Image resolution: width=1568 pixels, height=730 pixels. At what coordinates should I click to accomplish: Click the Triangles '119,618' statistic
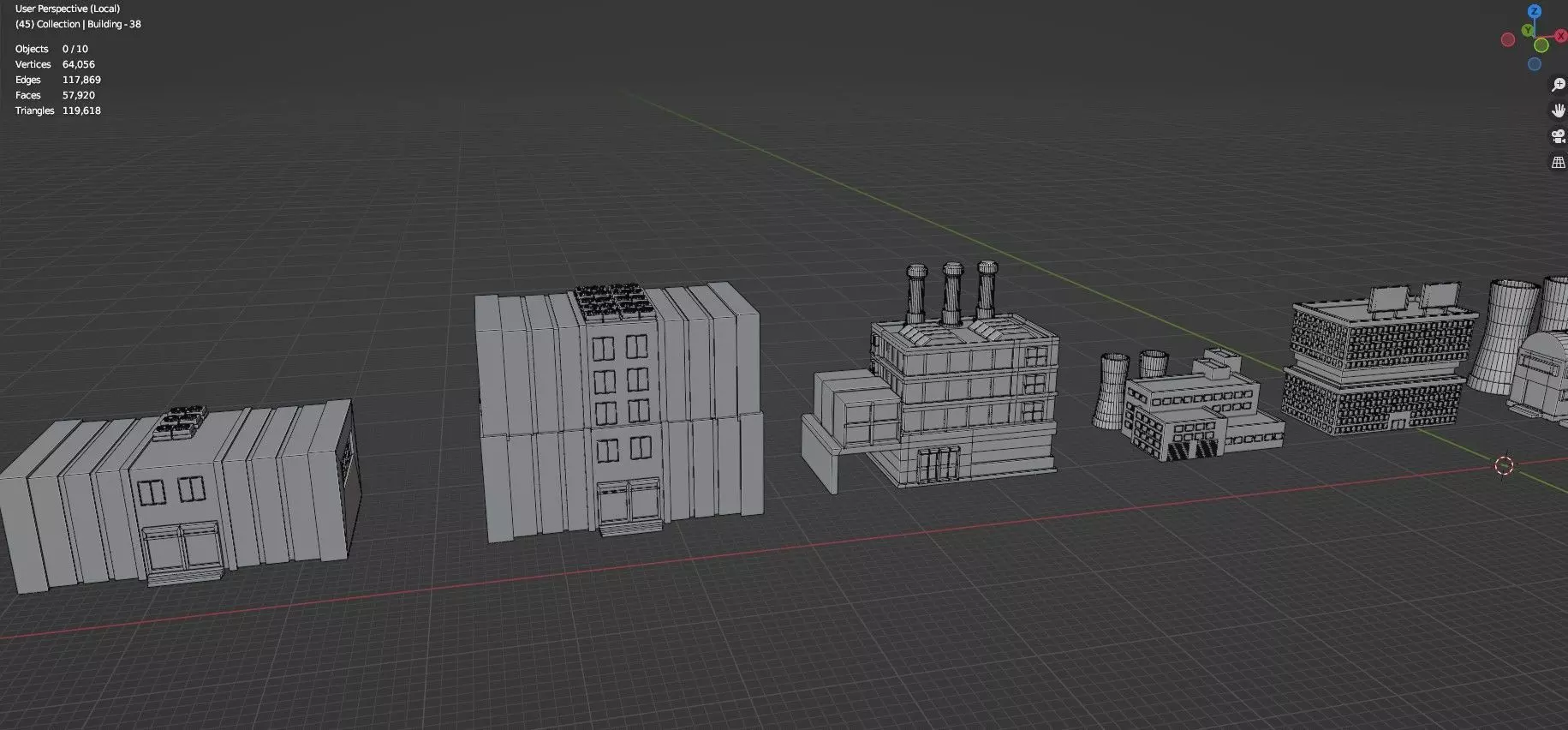[x=81, y=111]
